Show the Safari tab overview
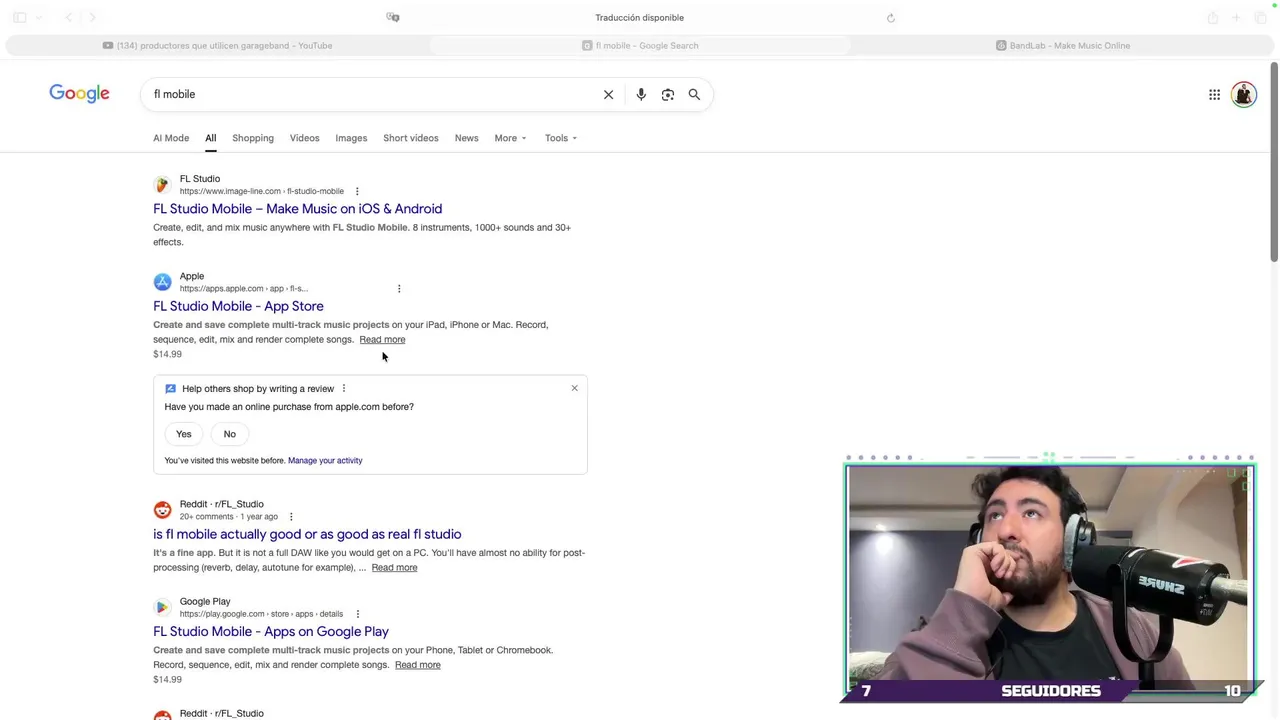The image size is (1280, 720). coord(1260,17)
